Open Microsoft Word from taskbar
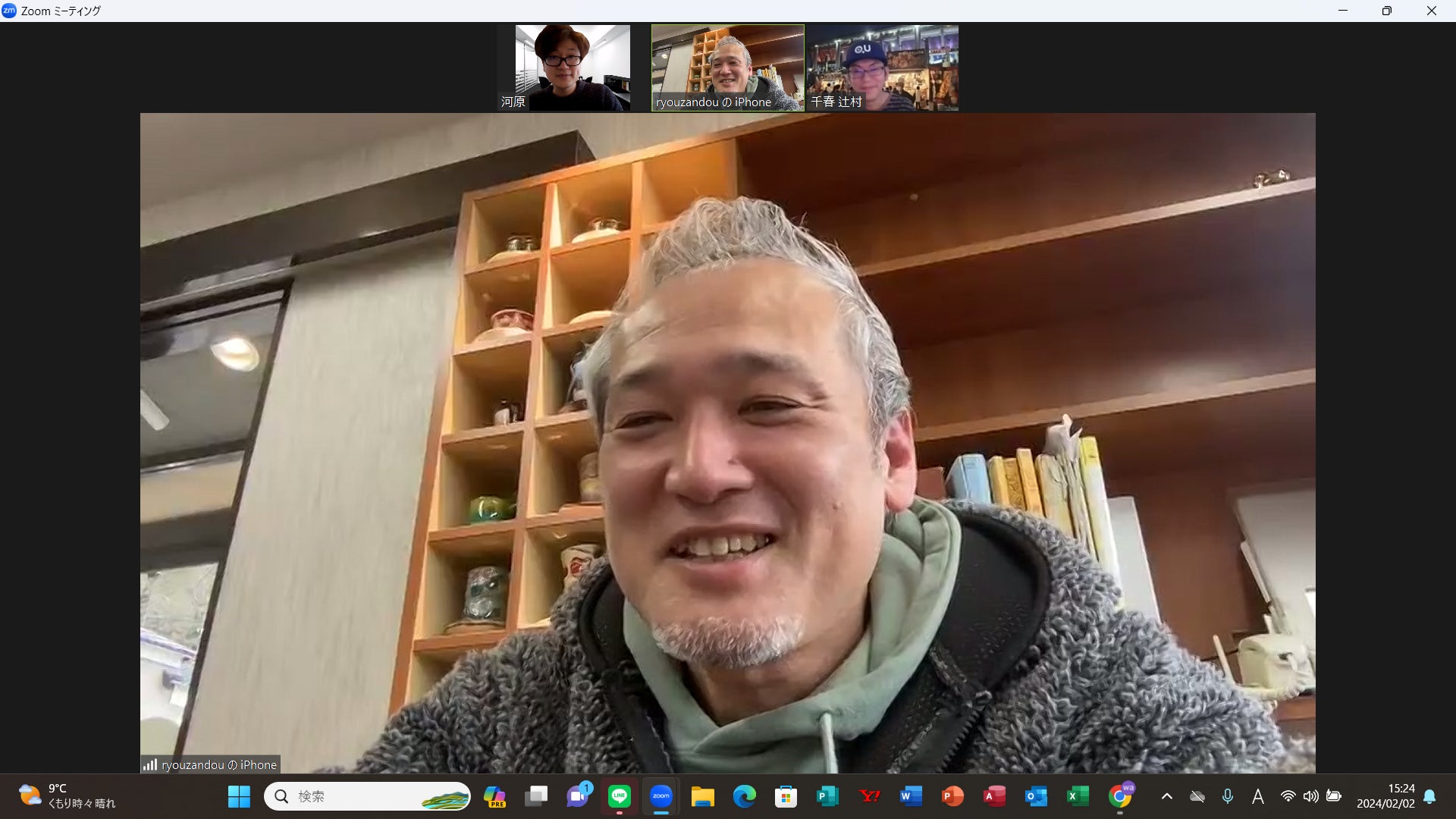The height and width of the screenshot is (819, 1456). [x=911, y=796]
